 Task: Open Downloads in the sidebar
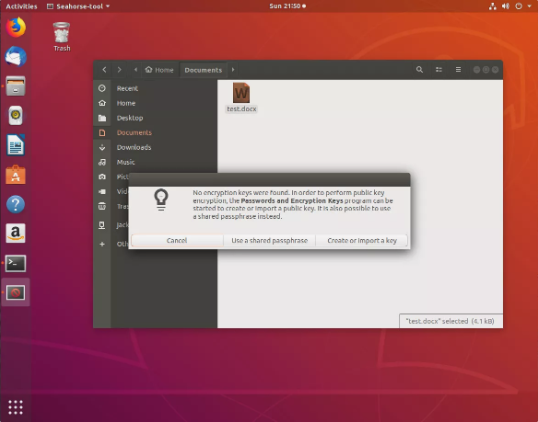tap(134, 148)
